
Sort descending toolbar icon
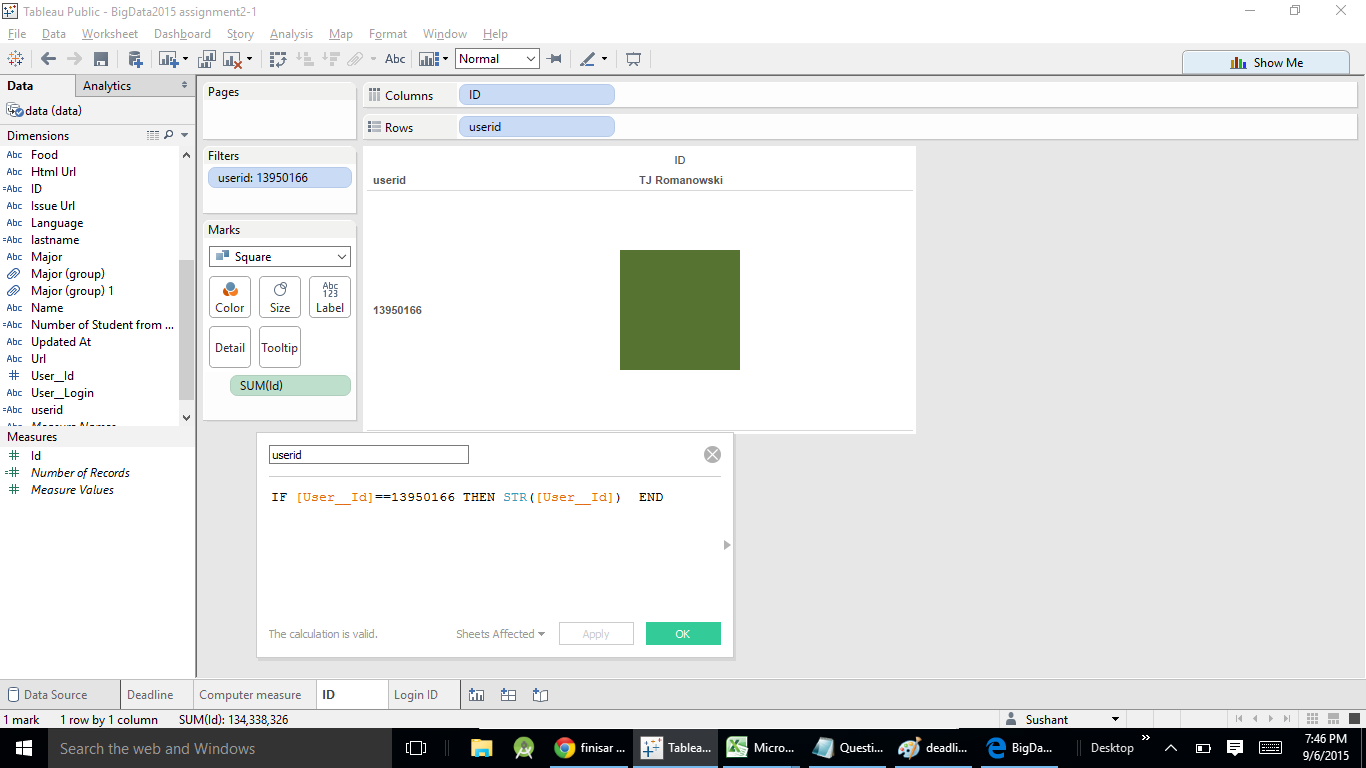coord(330,59)
